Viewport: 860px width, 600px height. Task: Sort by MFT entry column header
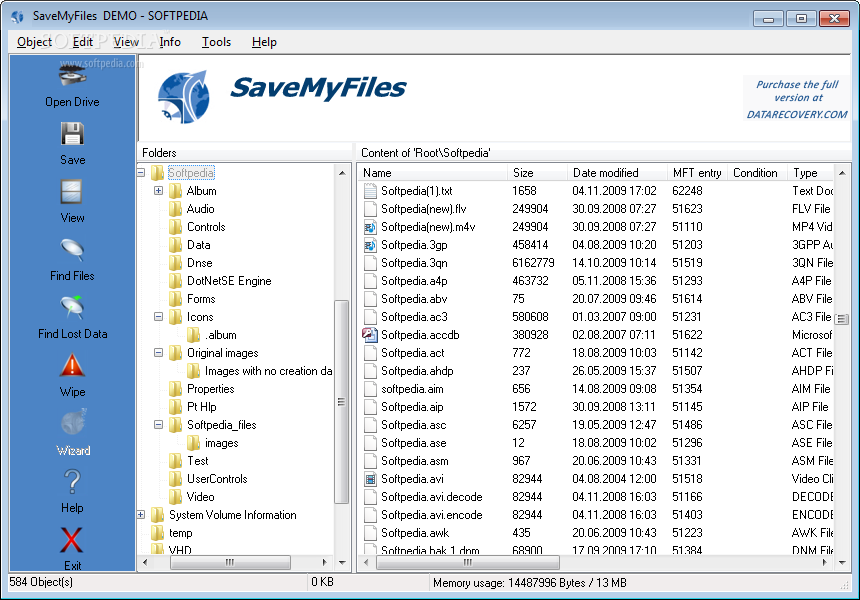pos(698,173)
